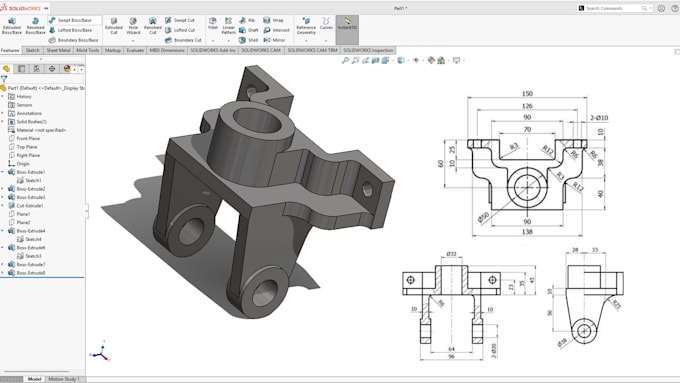Open the Hole Wizard
The height and width of the screenshot is (383, 680).
click(x=133, y=26)
